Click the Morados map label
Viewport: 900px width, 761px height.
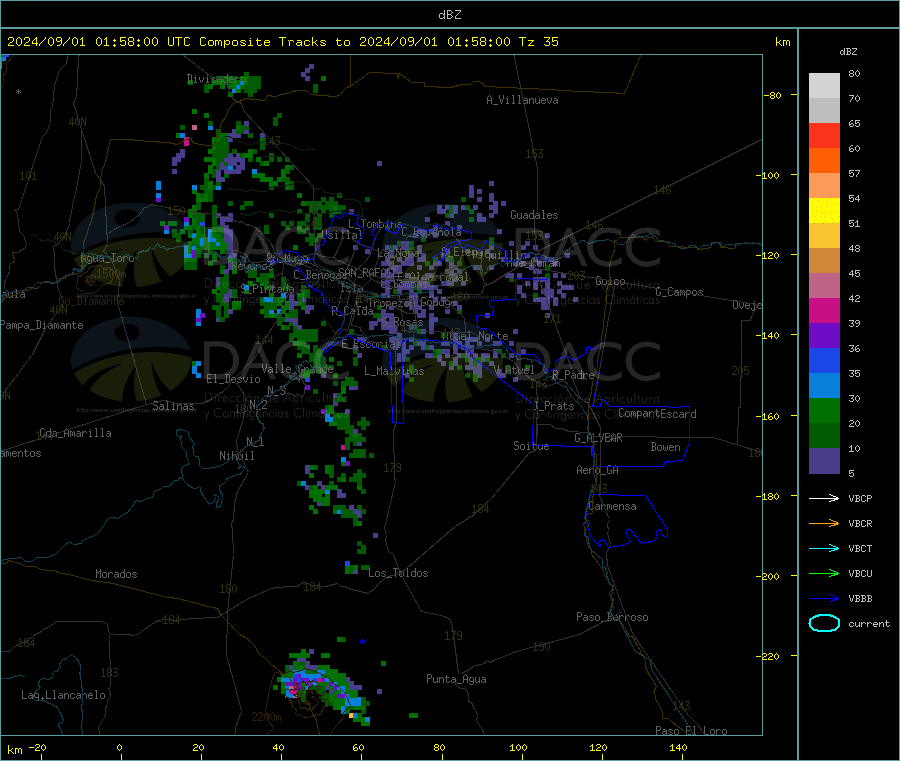coord(117,574)
